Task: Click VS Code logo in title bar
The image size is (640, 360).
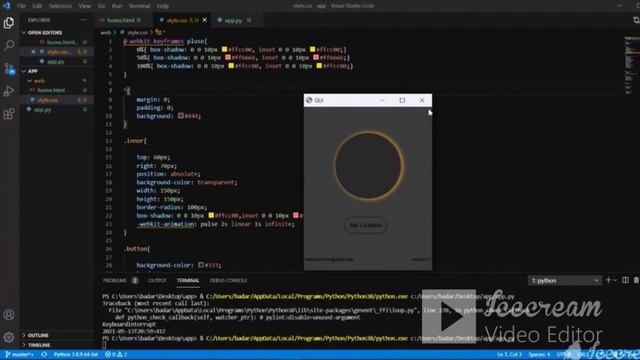Action: point(6,6)
